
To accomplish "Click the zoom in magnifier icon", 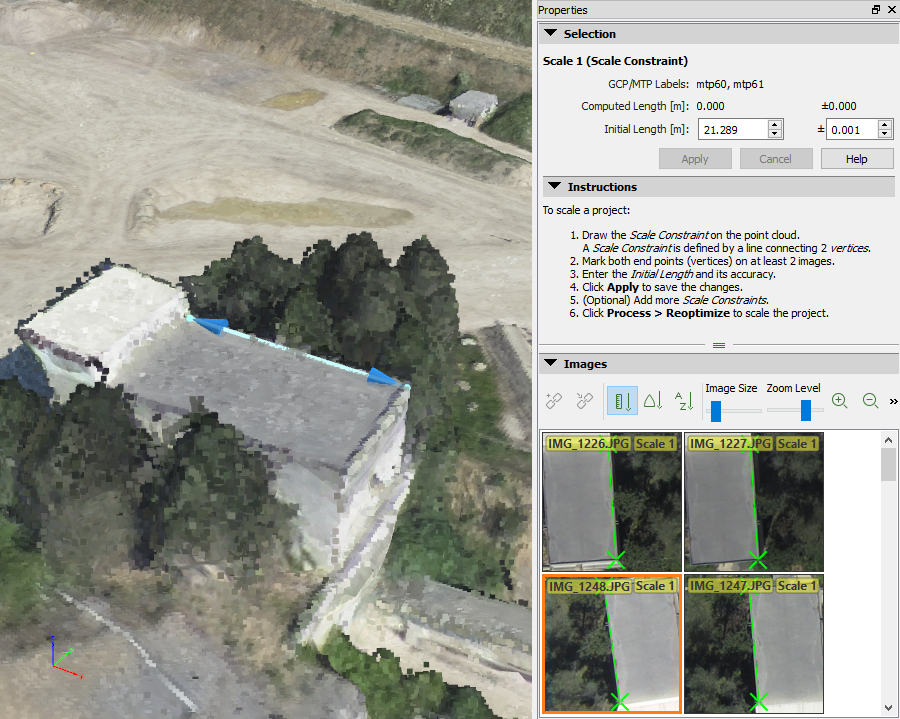I will pyautogui.click(x=839, y=401).
